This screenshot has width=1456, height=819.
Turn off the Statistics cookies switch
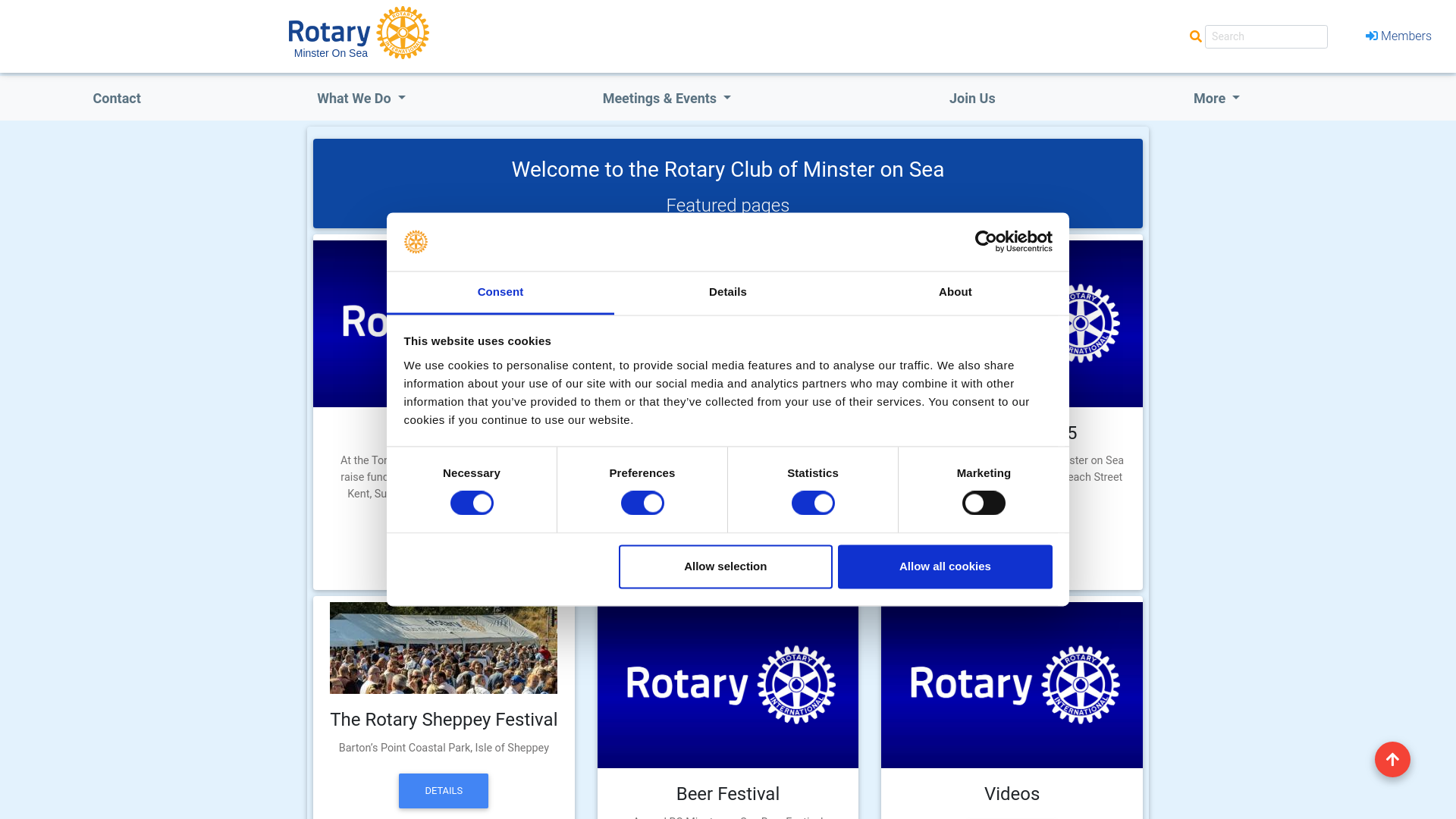[x=813, y=503]
